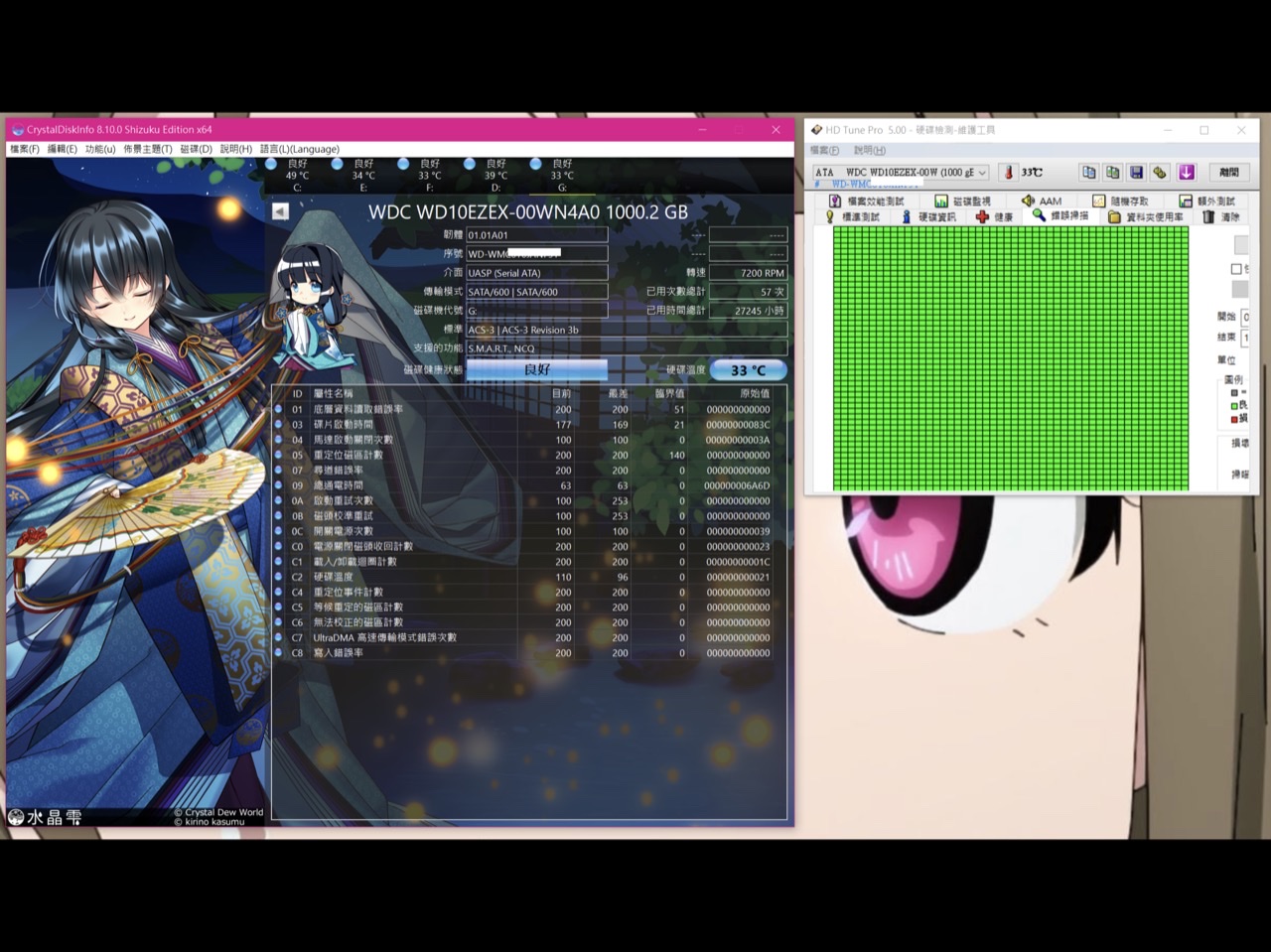Select the C2 硬碟溫度 attribute row
The width and height of the screenshot is (1271, 952).
[x=529, y=577]
